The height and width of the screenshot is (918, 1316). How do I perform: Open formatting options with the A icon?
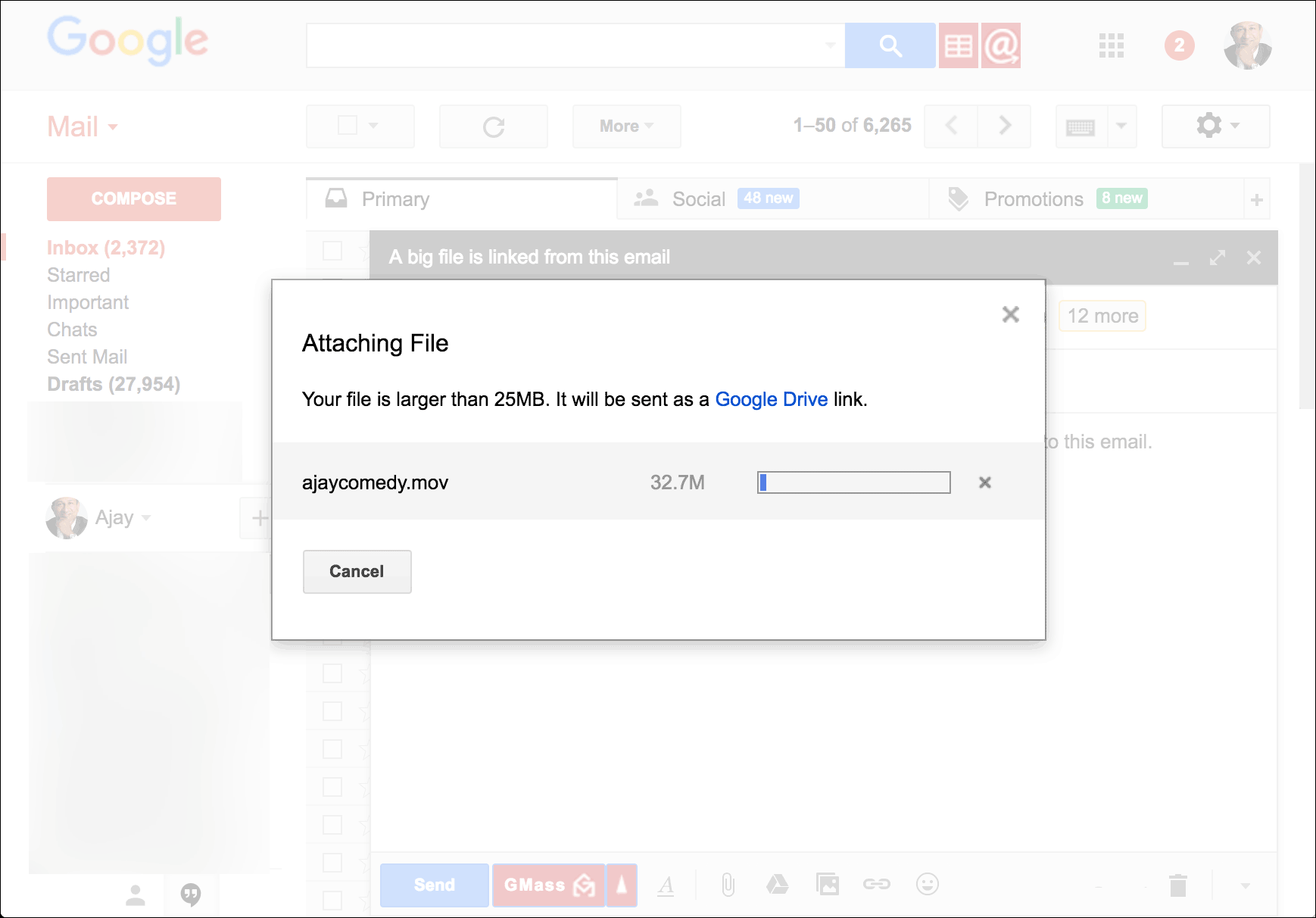666,885
